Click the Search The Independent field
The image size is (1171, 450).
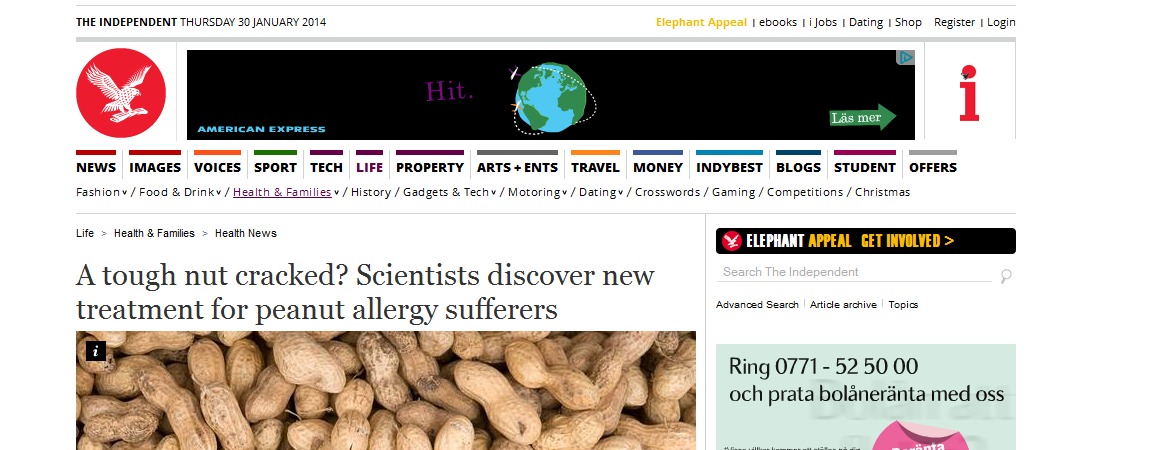point(854,272)
